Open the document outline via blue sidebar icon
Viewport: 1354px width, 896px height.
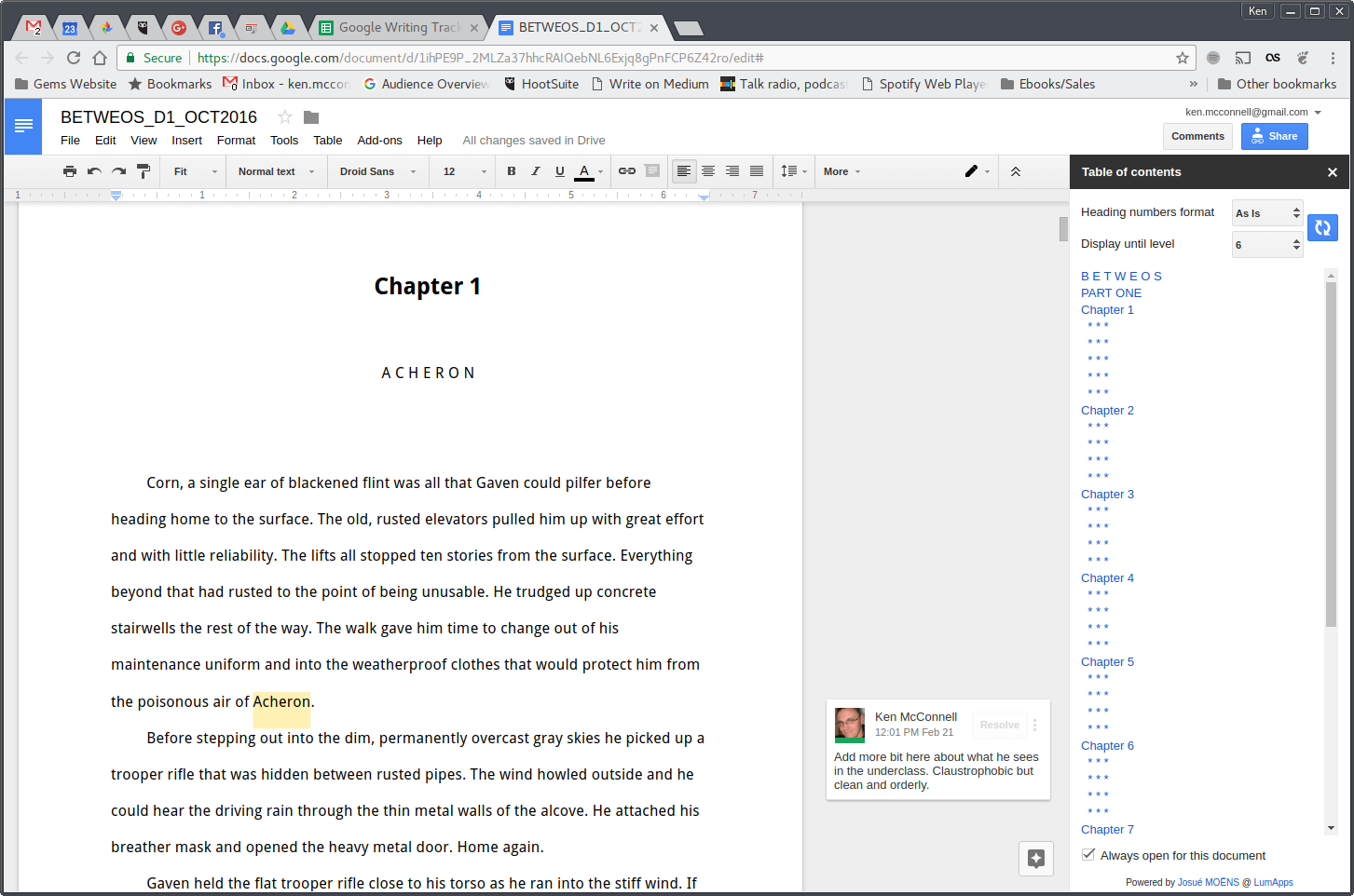click(x=22, y=126)
